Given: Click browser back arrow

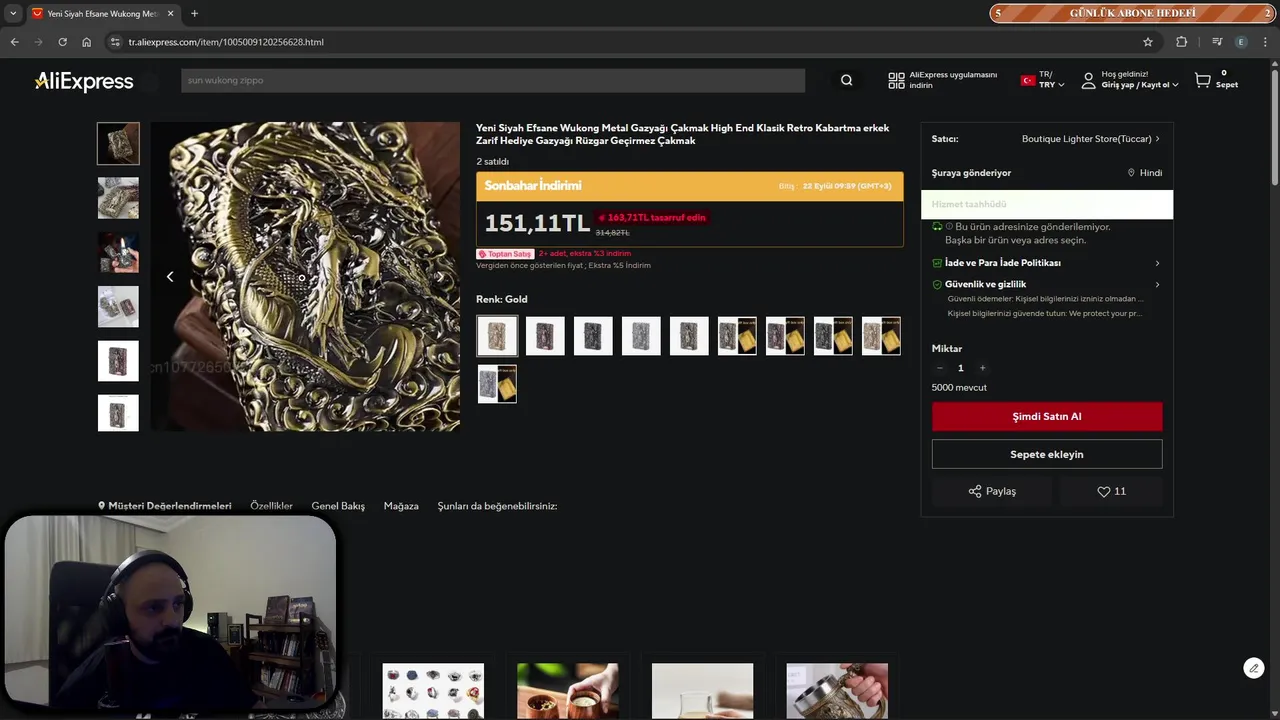Looking at the screenshot, I should (14, 42).
